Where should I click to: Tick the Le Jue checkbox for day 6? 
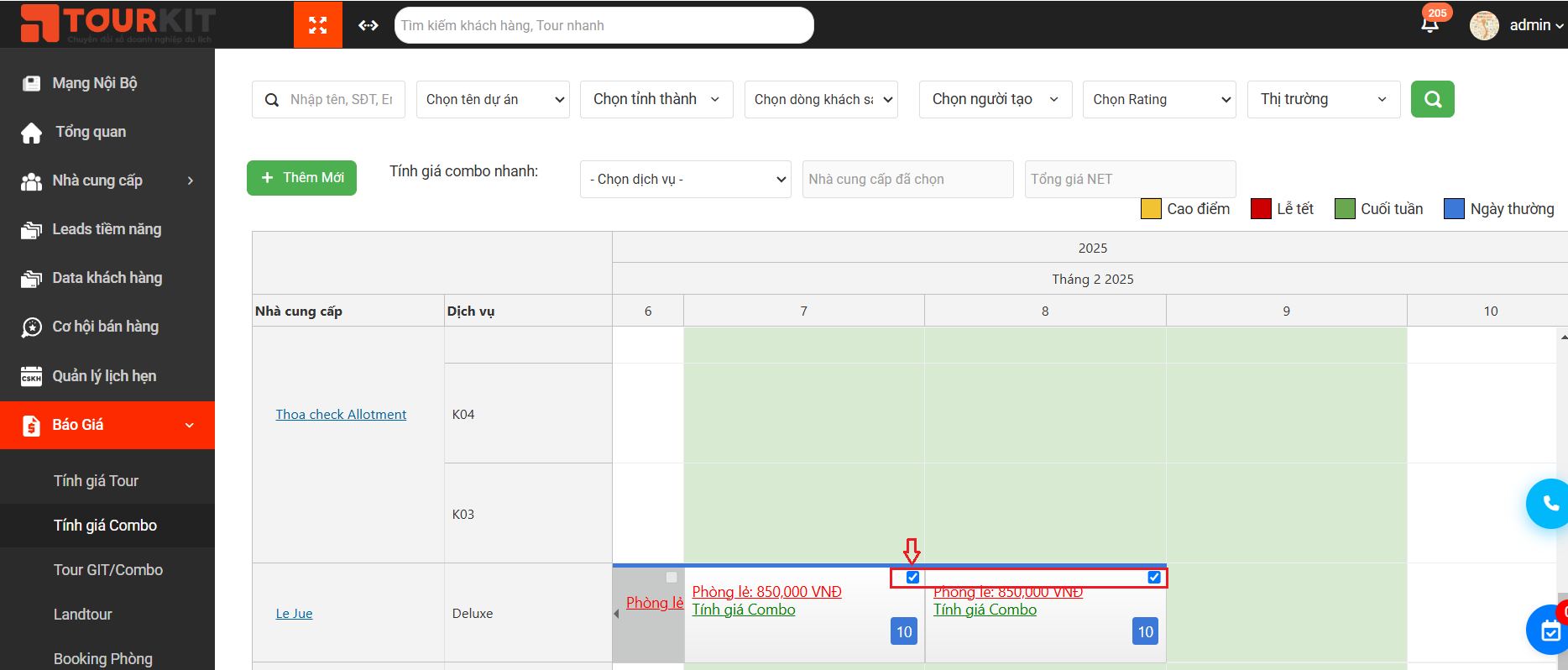[x=672, y=577]
